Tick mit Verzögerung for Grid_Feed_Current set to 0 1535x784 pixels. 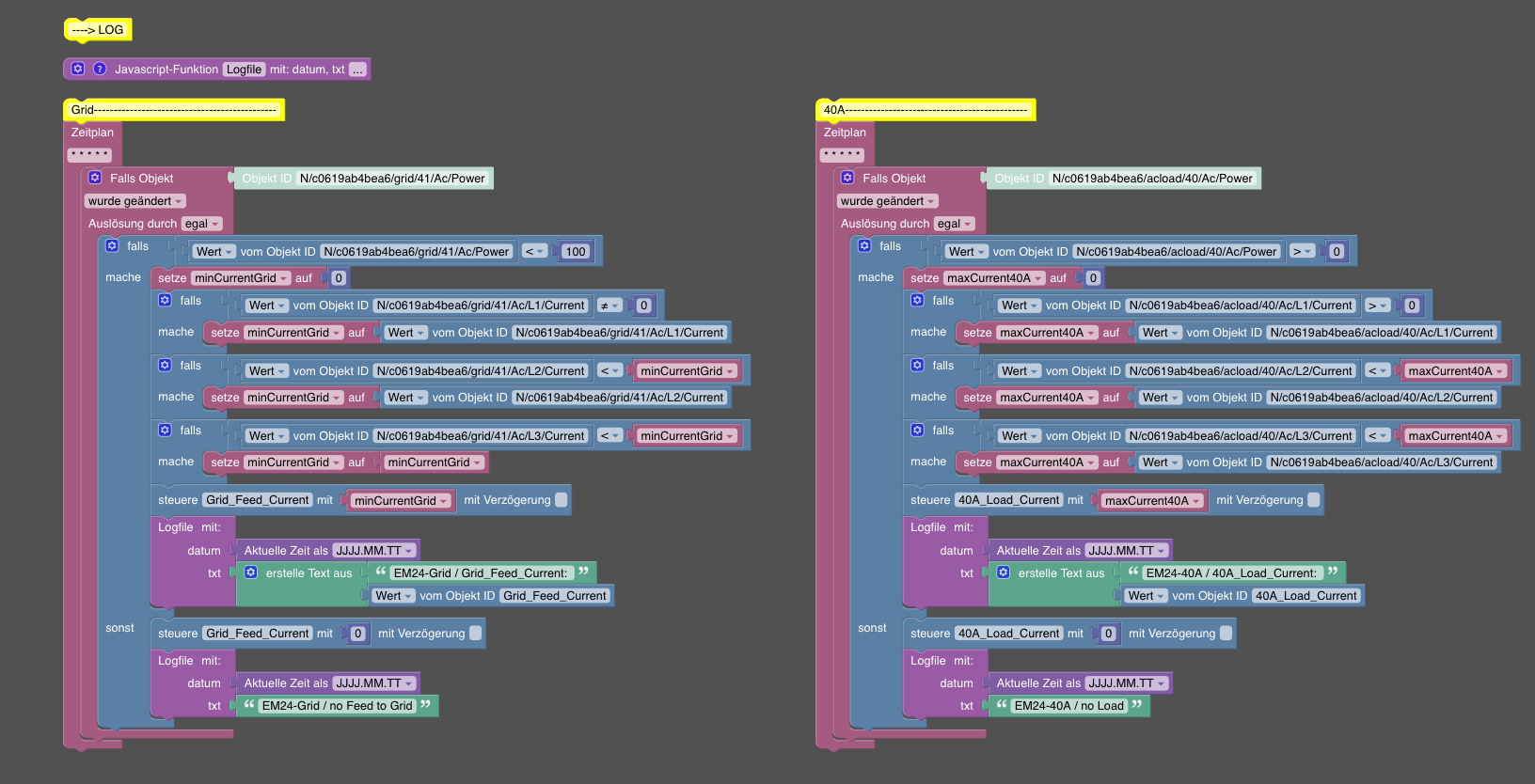click(476, 634)
